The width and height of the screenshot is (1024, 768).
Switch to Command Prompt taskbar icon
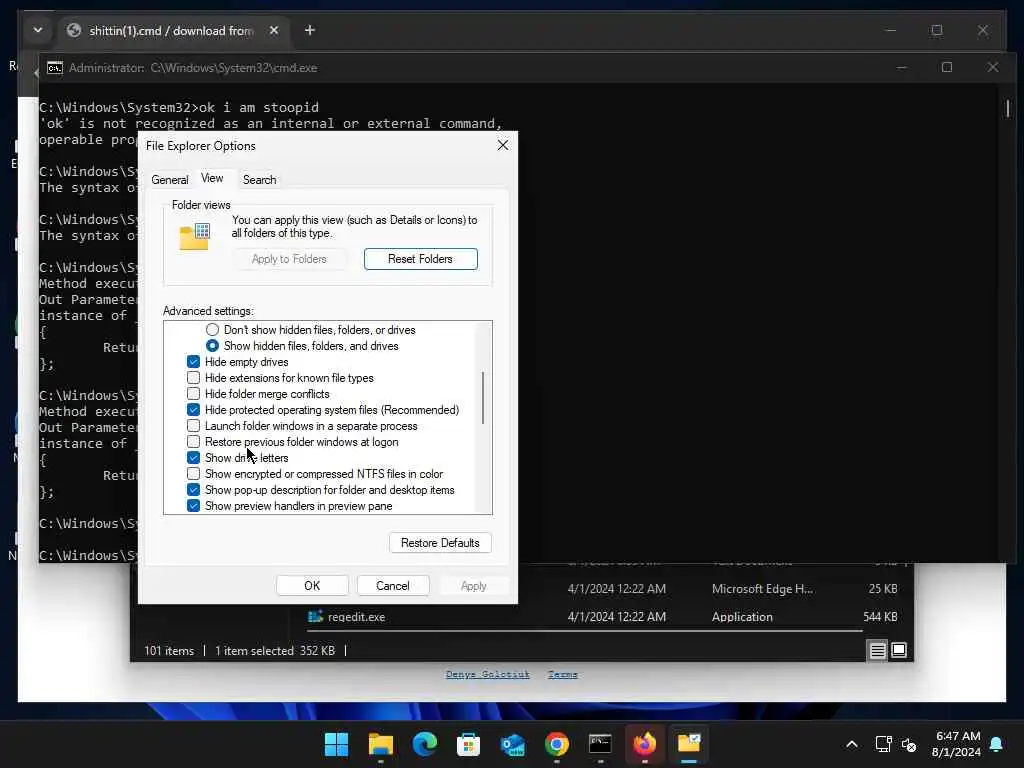600,744
